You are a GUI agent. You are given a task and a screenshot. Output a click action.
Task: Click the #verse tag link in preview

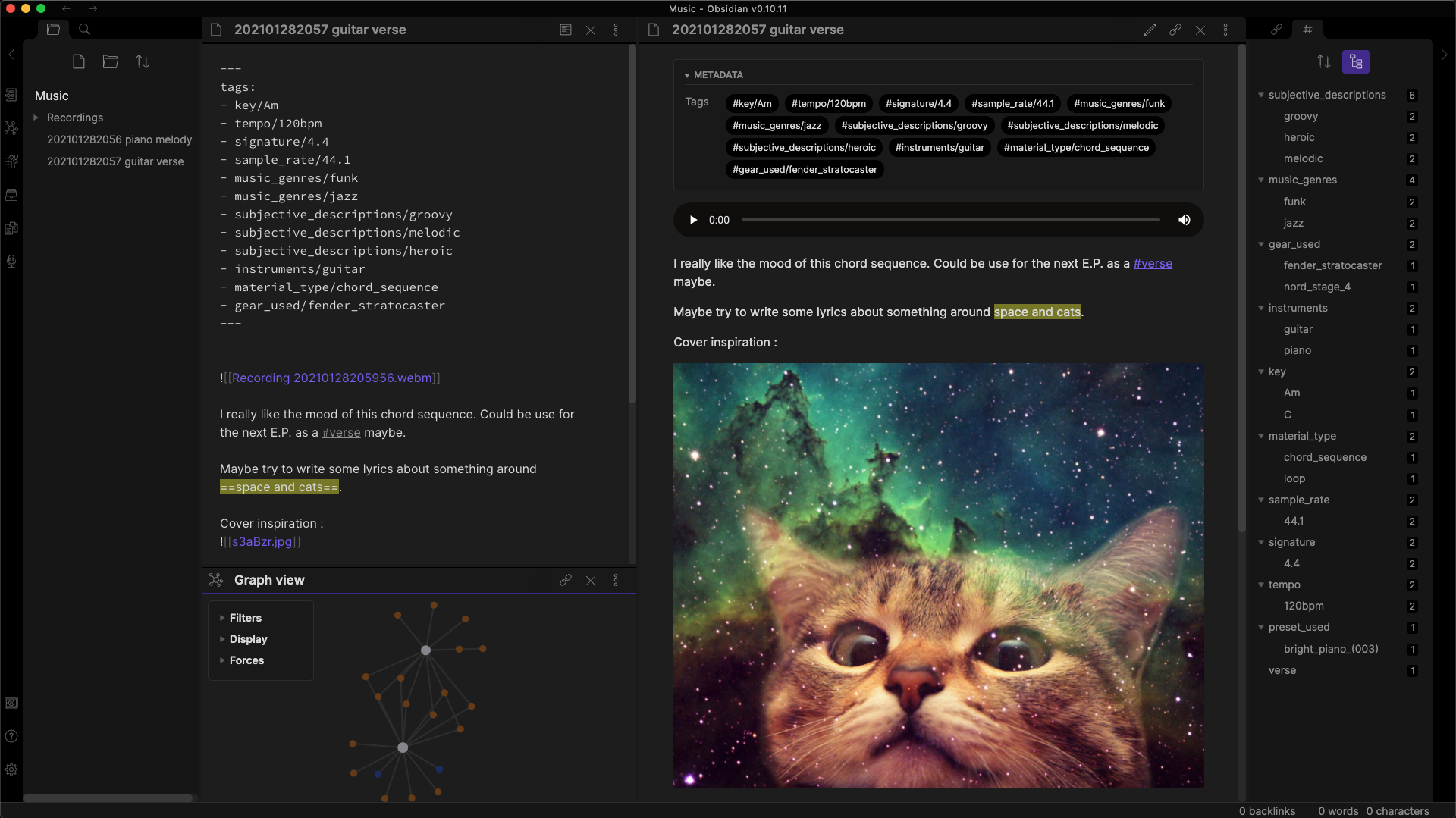pos(1152,263)
